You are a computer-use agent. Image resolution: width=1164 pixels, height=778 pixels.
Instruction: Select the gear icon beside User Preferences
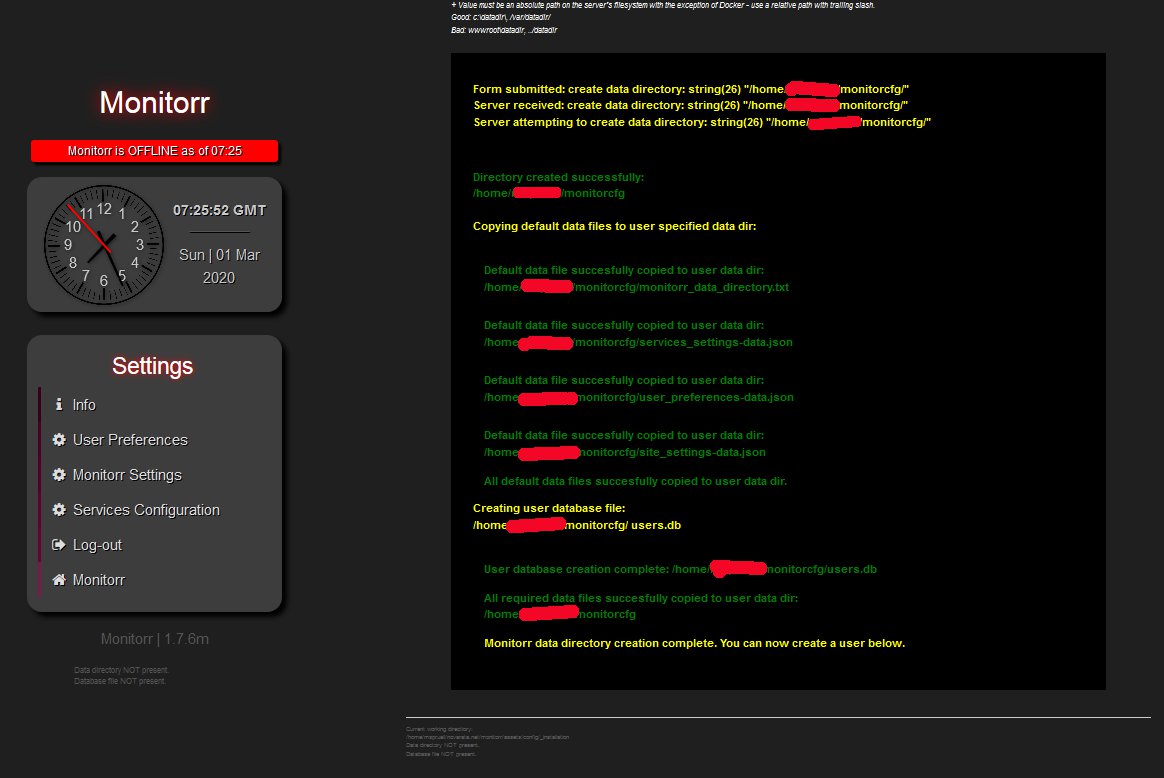tap(57, 439)
